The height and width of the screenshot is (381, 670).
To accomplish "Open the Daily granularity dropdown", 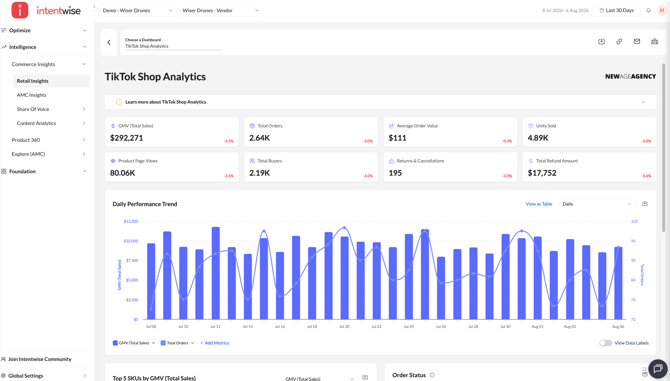I will pos(597,204).
